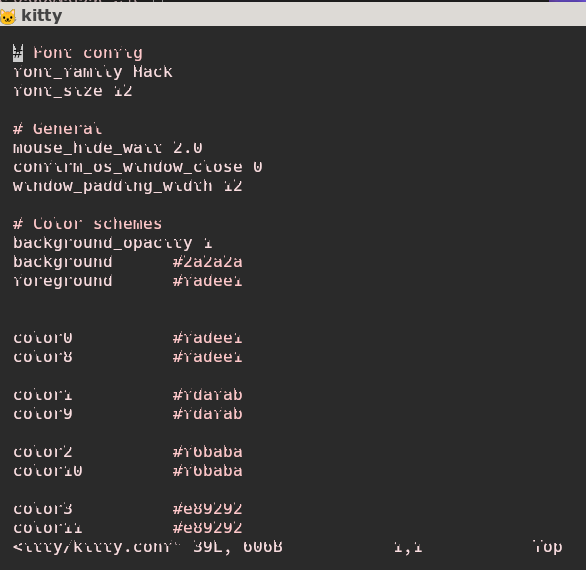
Task: Click the 'mouse_hide_wait 2.0' setting
Action: [x=108, y=148]
